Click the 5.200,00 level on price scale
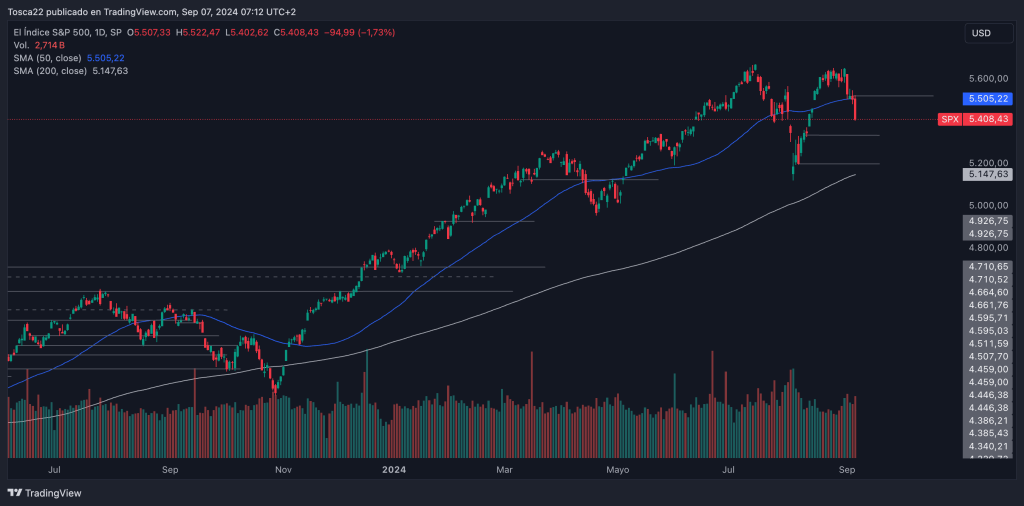1024x506 pixels. pyautogui.click(x=986, y=163)
